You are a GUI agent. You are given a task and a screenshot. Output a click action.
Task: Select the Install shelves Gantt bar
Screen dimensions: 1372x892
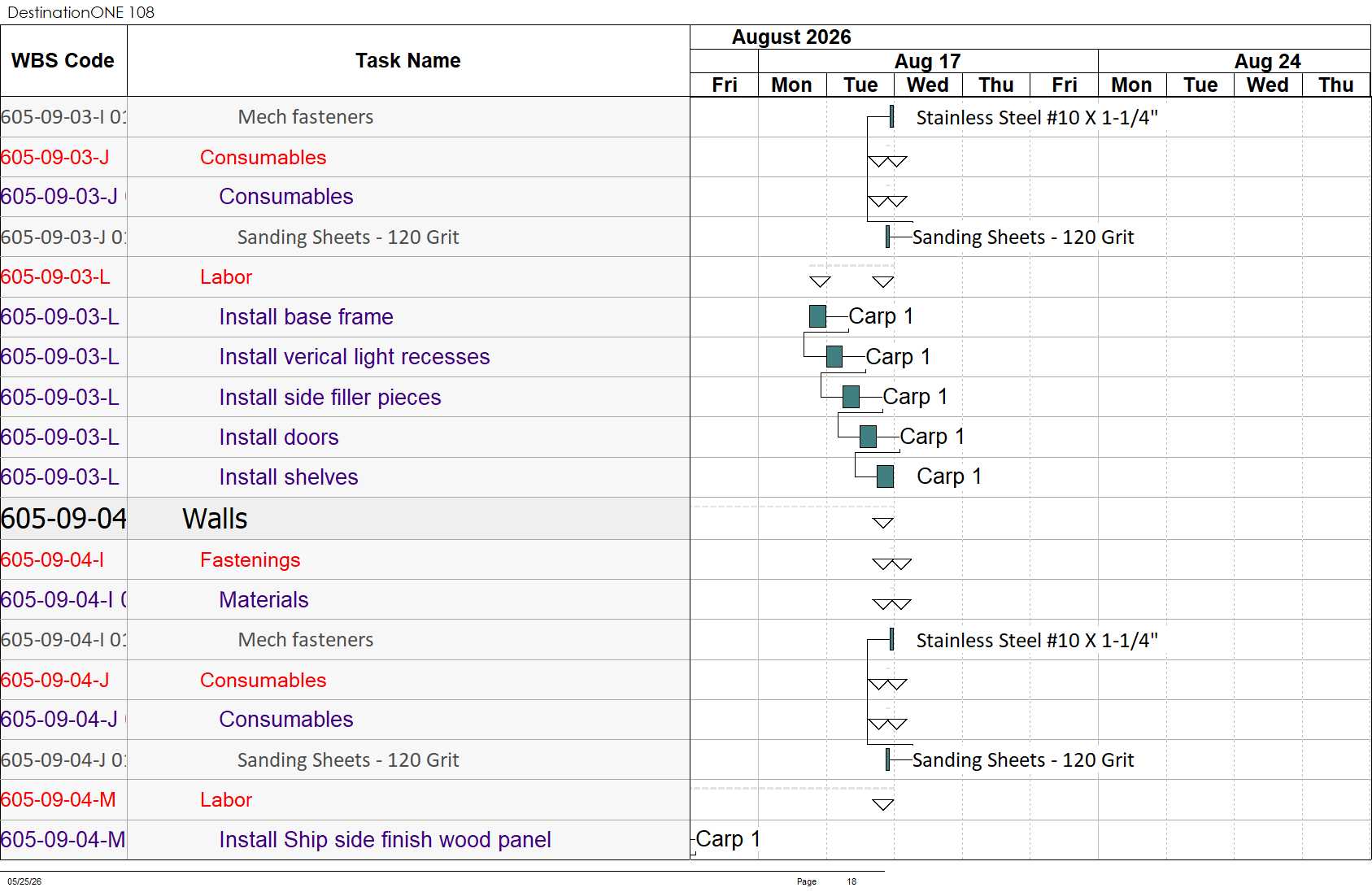point(886,476)
